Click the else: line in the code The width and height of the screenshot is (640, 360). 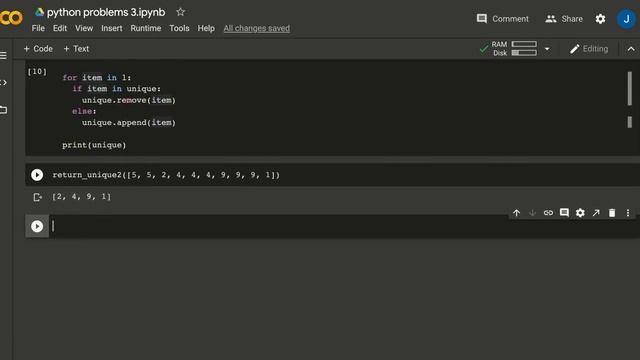[x=84, y=111]
